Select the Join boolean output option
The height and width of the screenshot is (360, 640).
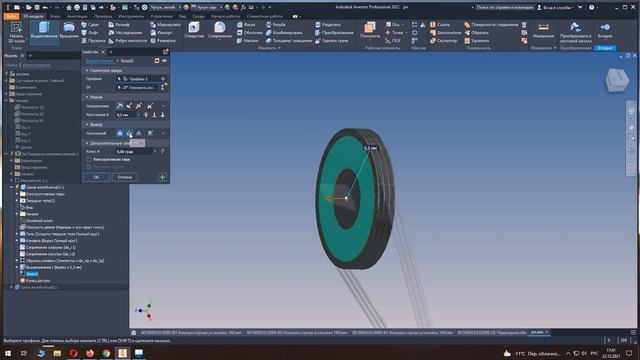[120, 133]
